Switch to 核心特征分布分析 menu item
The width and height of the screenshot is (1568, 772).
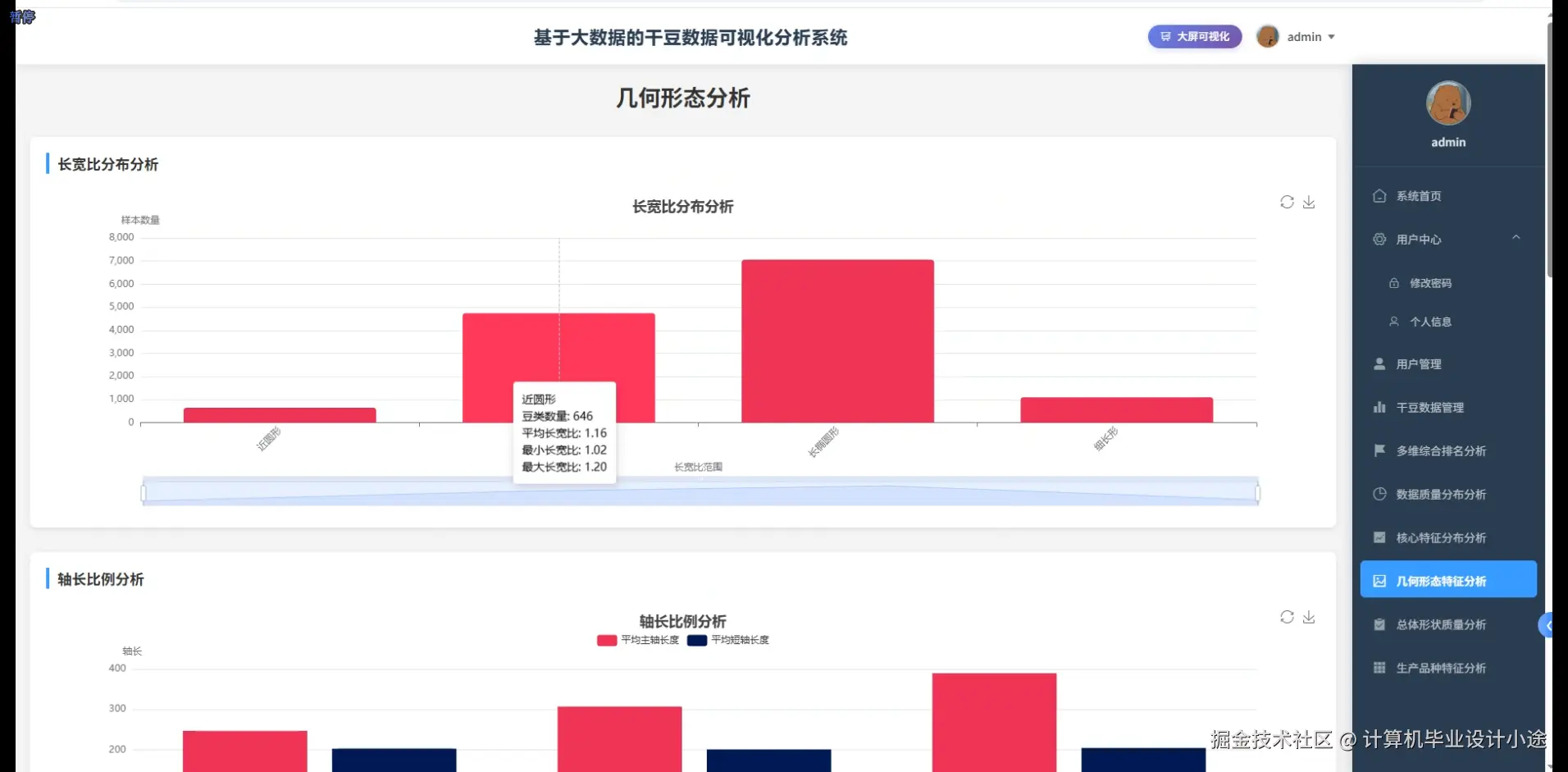click(1441, 538)
